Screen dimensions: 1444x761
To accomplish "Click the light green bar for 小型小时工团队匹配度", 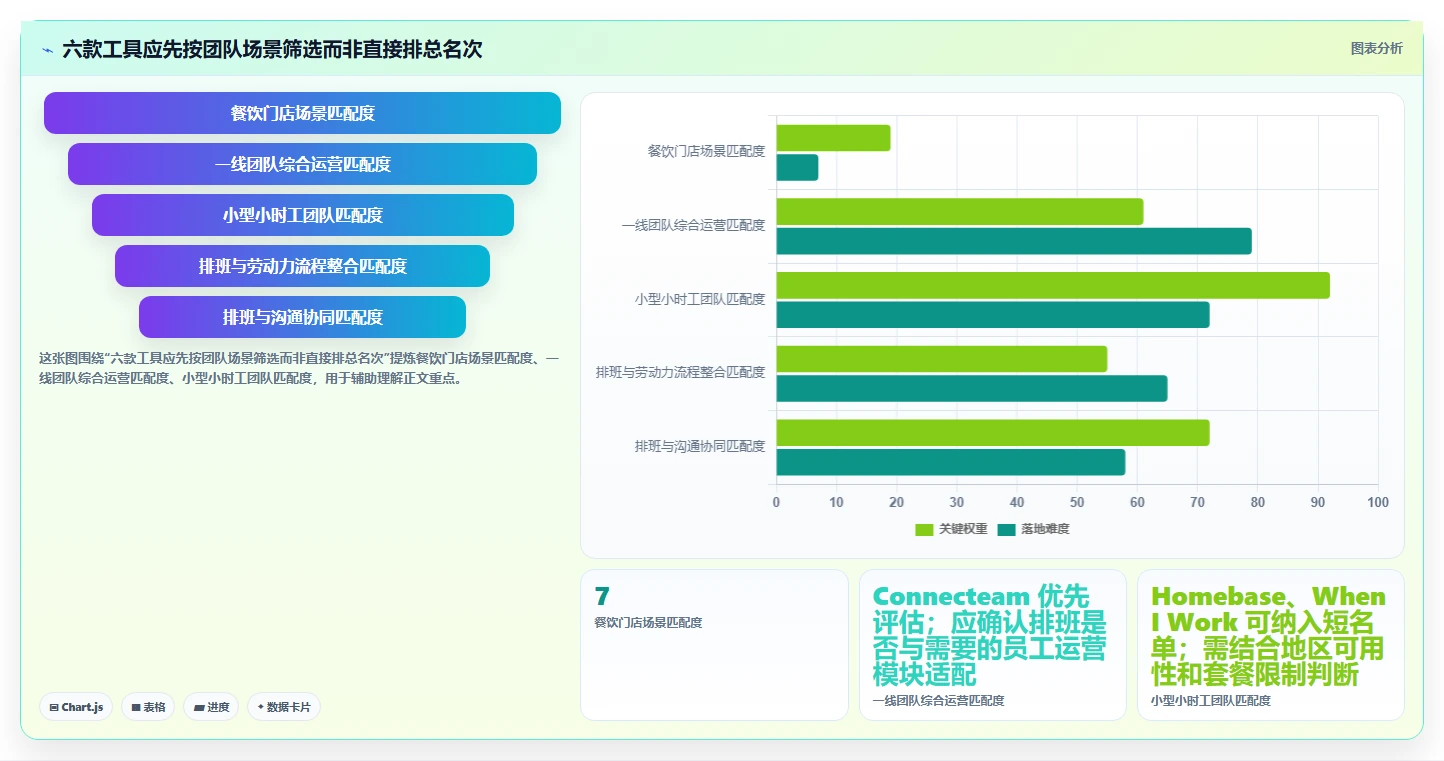I will click(x=1053, y=285).
